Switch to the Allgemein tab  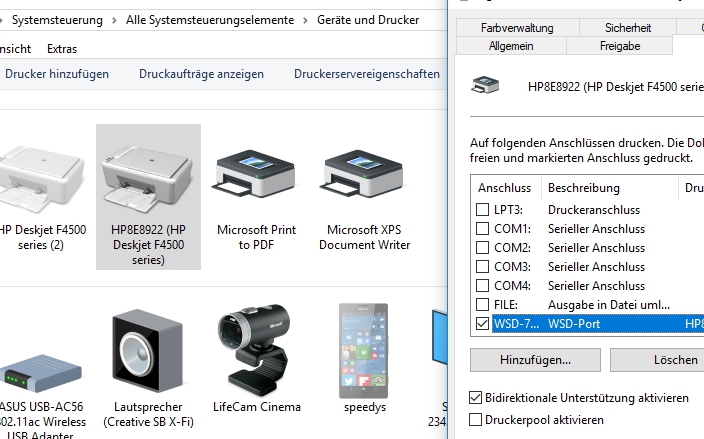pyautogui.click(x=511, y=46)
